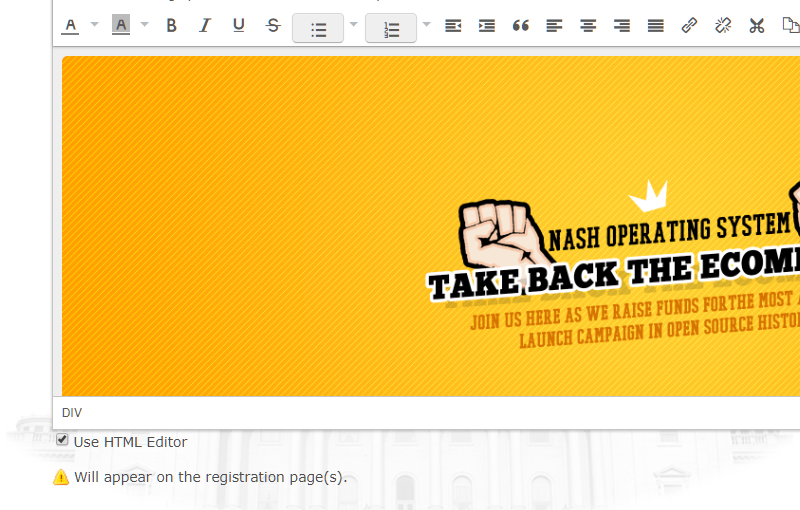This screenshot has width=800, height=510.
Task: Insert a hyperlink
Action: point(689,26)
